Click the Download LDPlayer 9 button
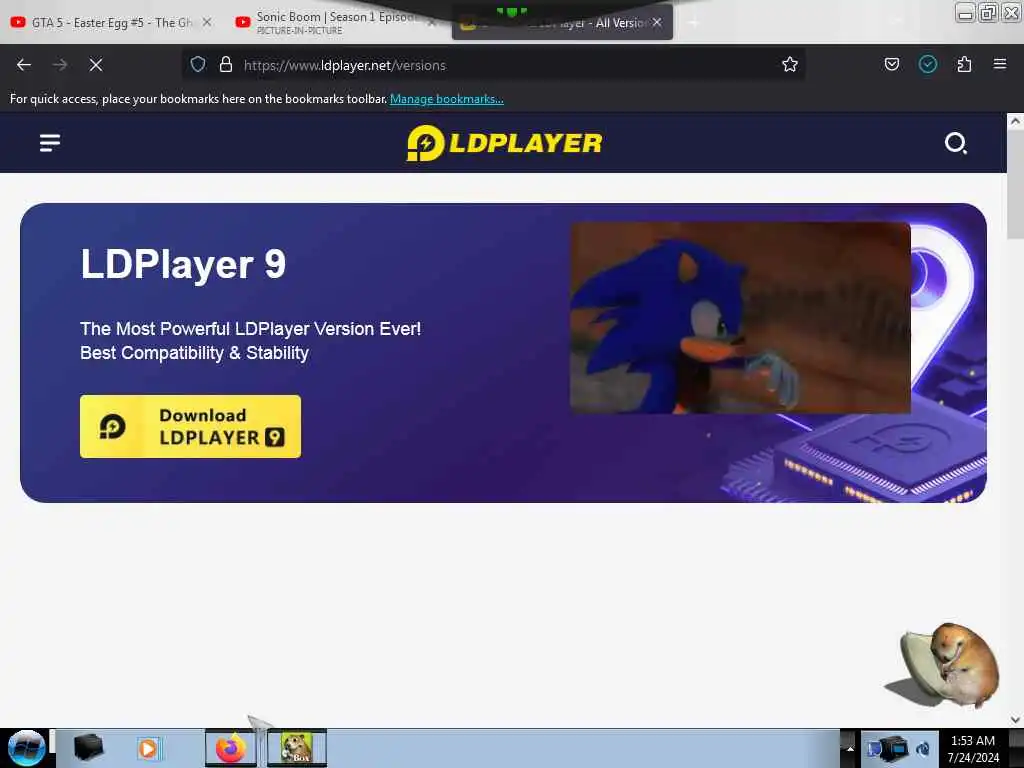 190,426
